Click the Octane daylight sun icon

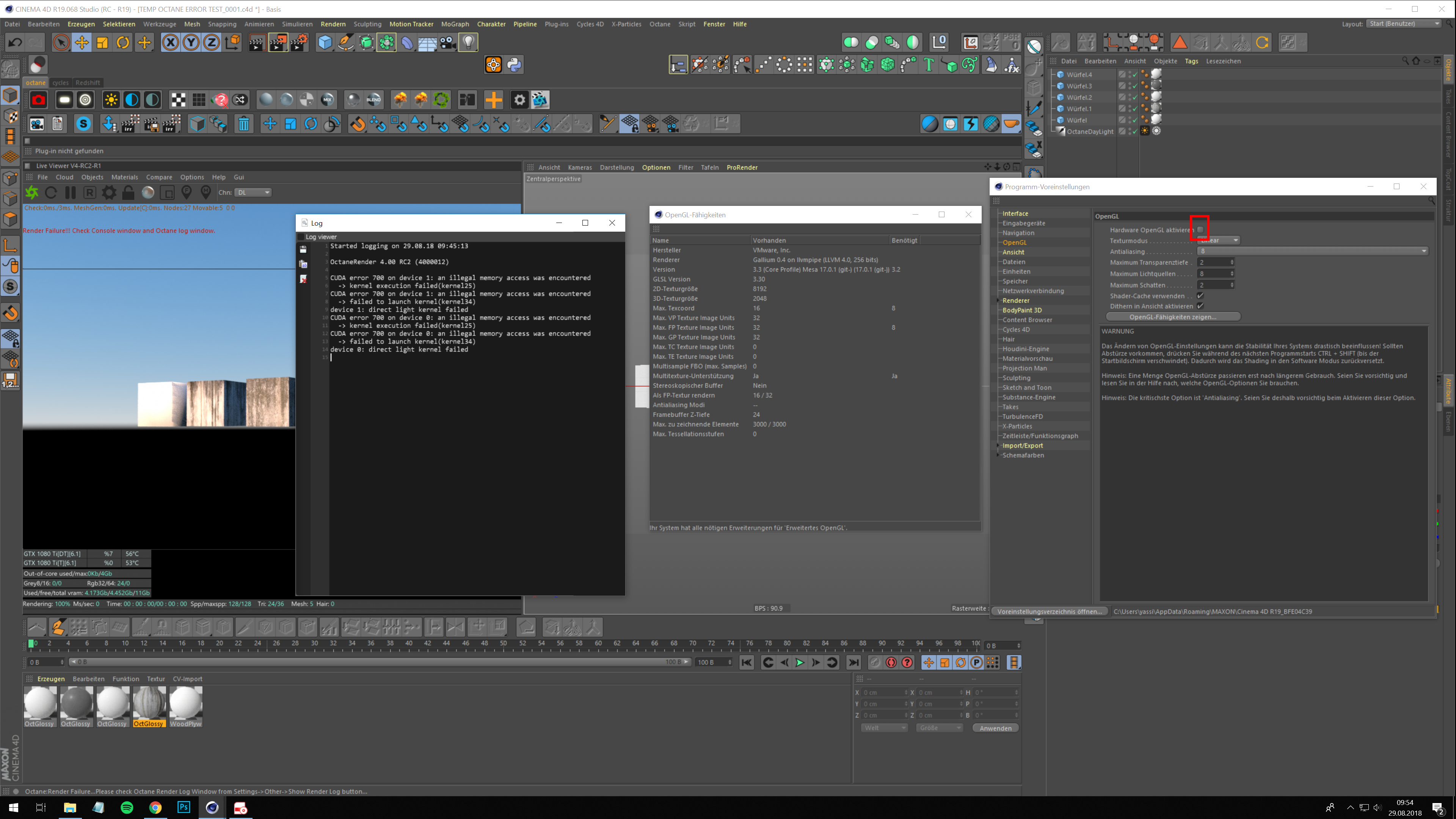[x=111, y=100]
